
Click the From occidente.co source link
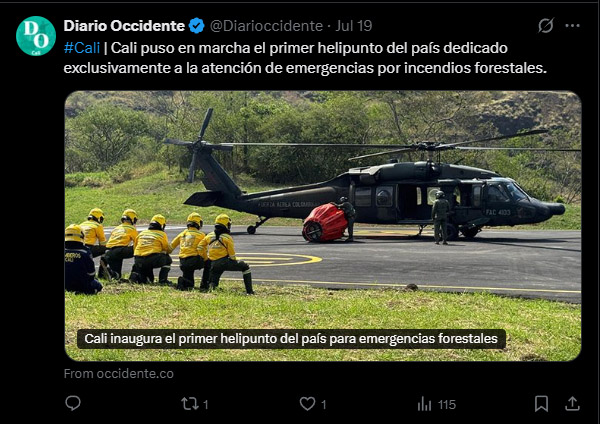[119, 373]
